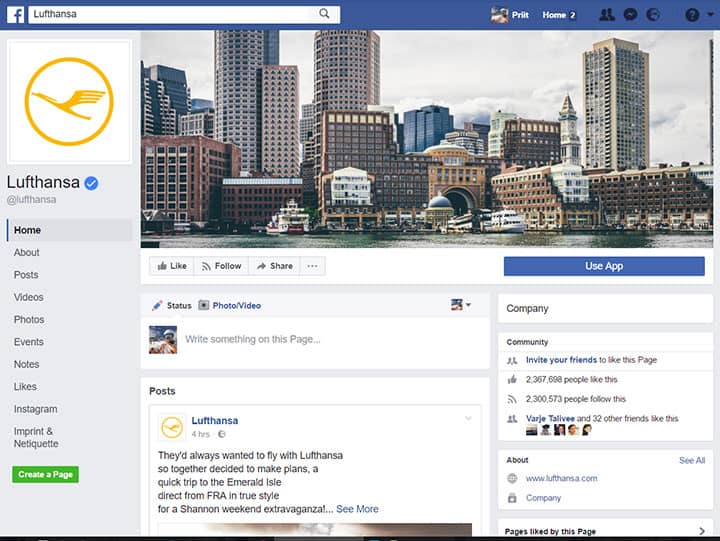The image size is (720, 541).
Task: Open the help question mark icon
Action: tap(692, 15)
